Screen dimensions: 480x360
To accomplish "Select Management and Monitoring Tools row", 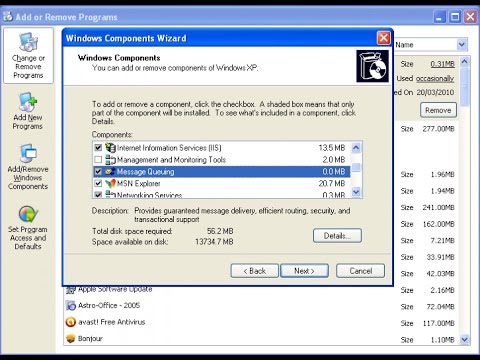I will click(x=221, y=160).
